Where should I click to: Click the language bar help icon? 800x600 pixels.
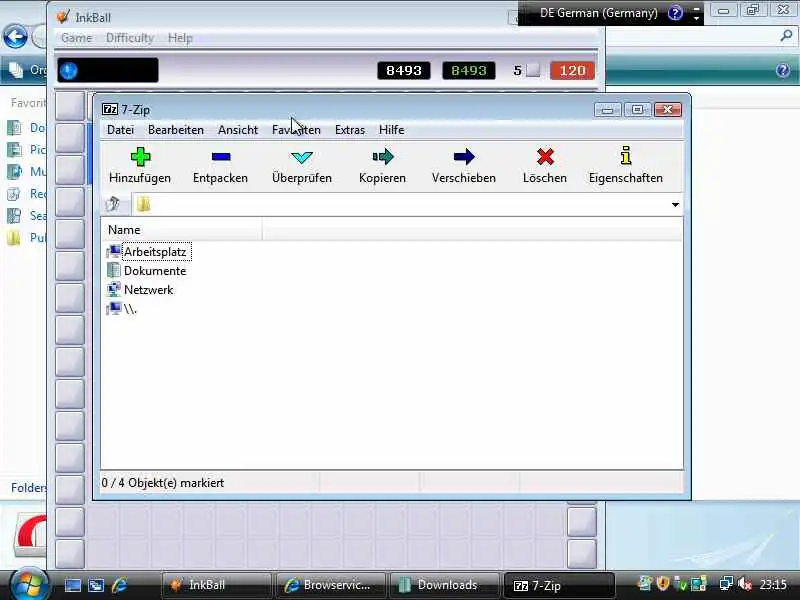[x=675, y=13]
